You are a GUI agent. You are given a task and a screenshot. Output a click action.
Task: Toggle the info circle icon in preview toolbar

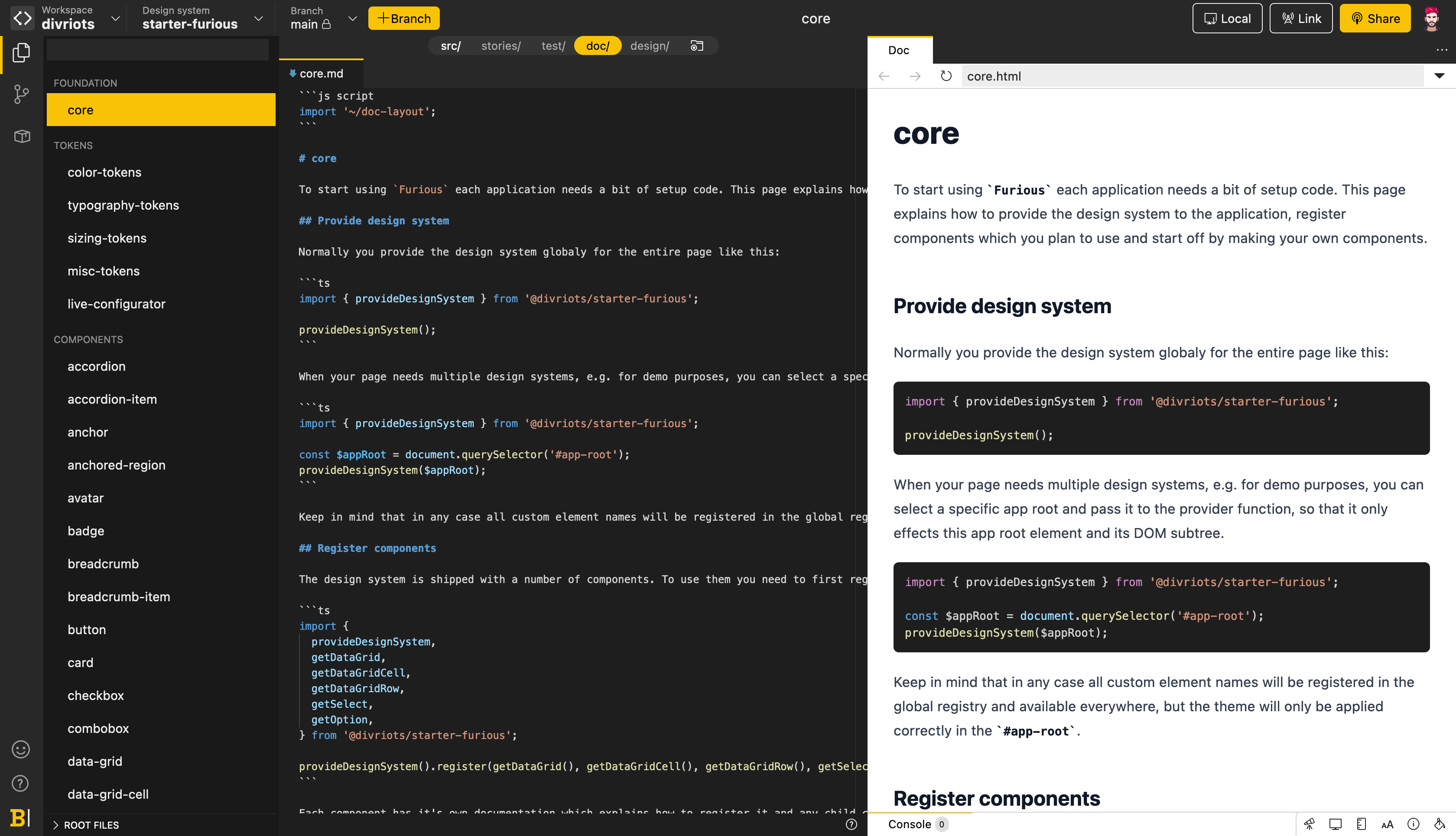pyautogui.click(x=1414, y=824)
